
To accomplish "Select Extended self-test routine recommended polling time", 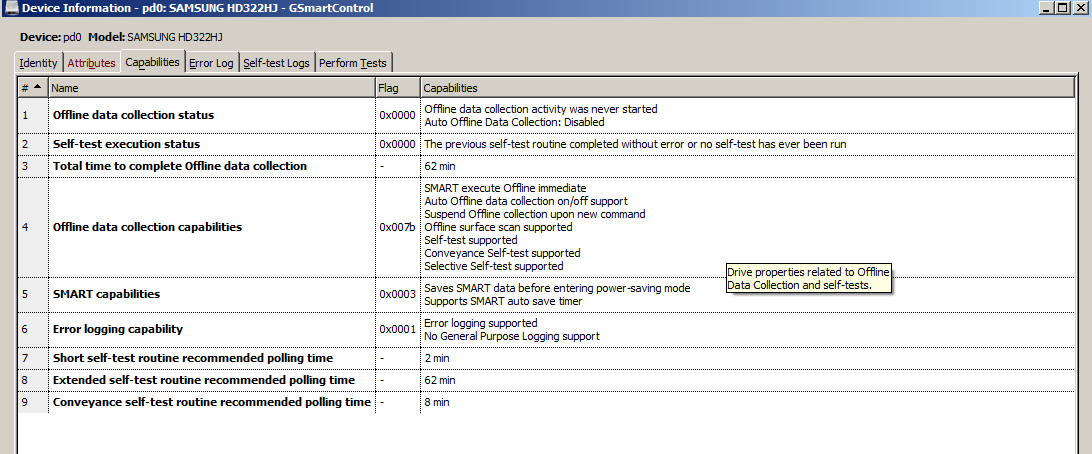I will 546,380.
